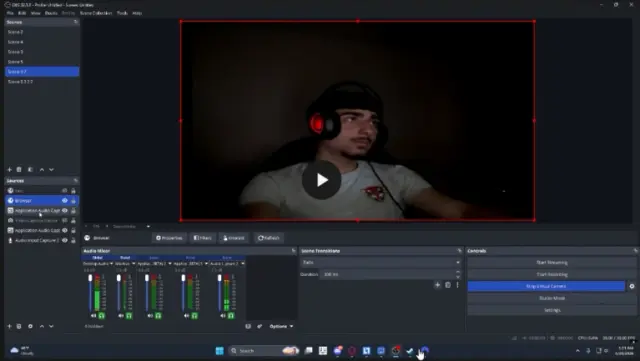The width and height of the screenshot is (640, 361).
Task: Move source down in Sources toolbar
Action: (x=51, y=326)
